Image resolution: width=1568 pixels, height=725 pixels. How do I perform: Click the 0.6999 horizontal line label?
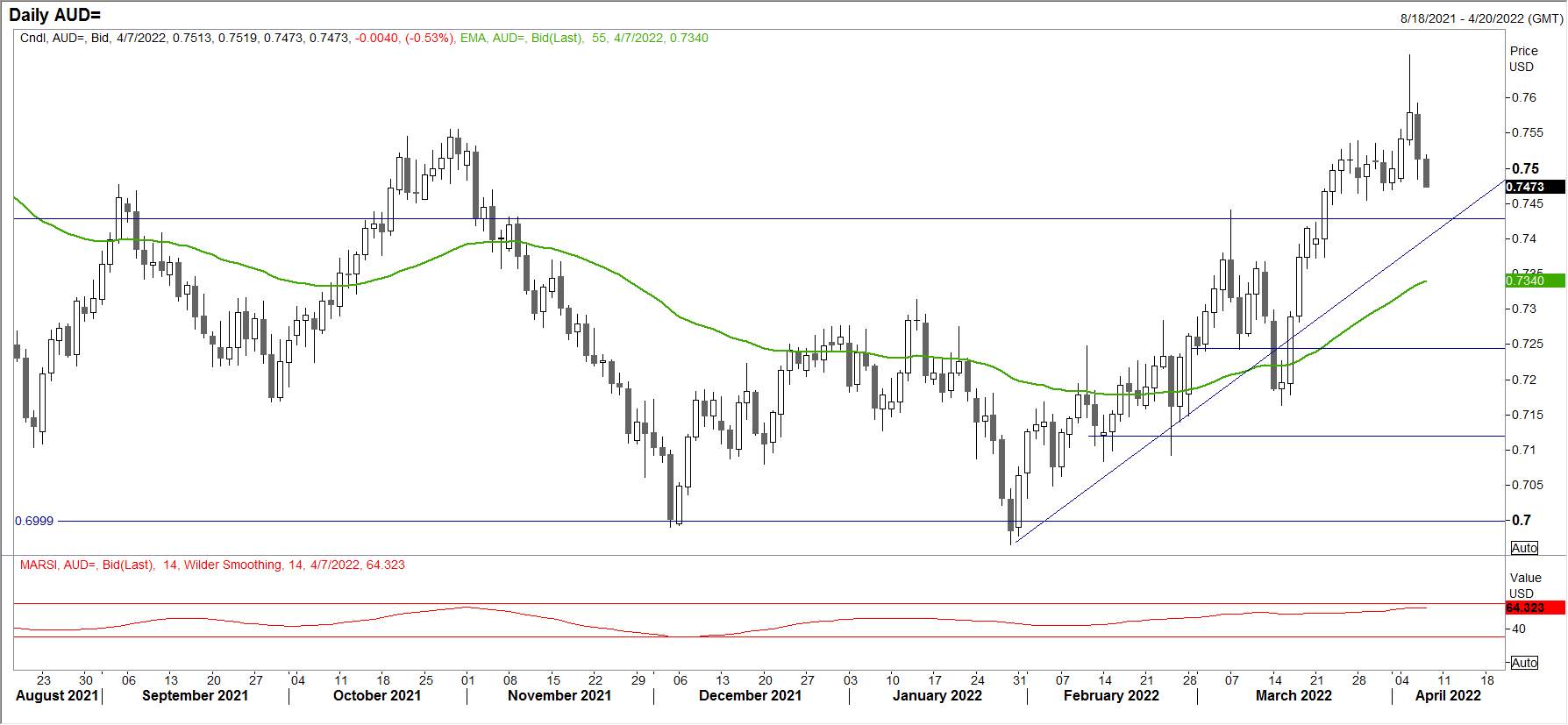[x=34, y=521]
